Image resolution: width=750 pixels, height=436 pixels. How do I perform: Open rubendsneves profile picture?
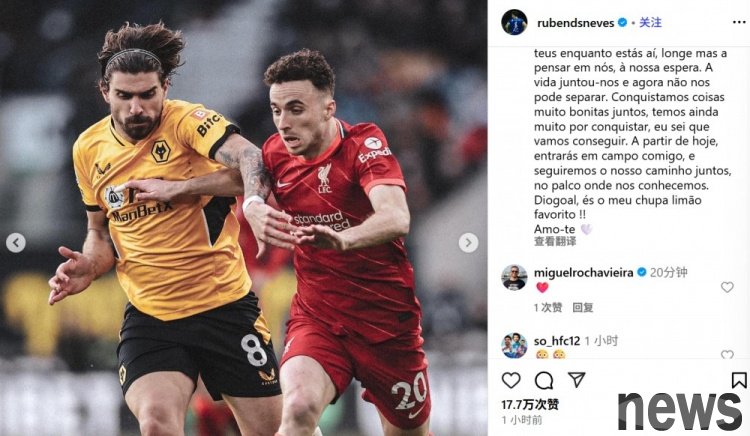click(x=514, y=22)
